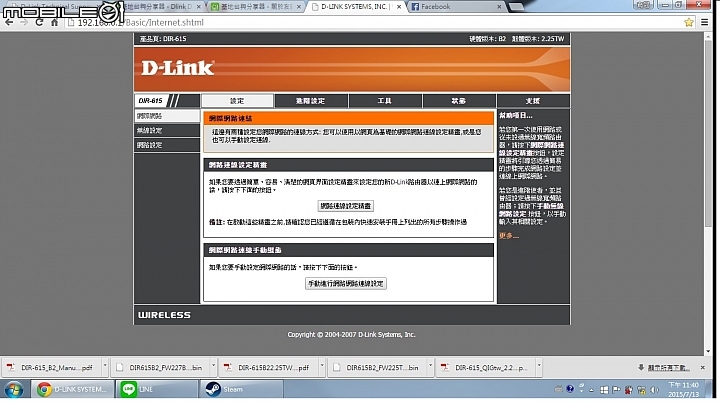
Task: Expand options arrow for DIR615B2_FW227B...bin
Action: 213,367
